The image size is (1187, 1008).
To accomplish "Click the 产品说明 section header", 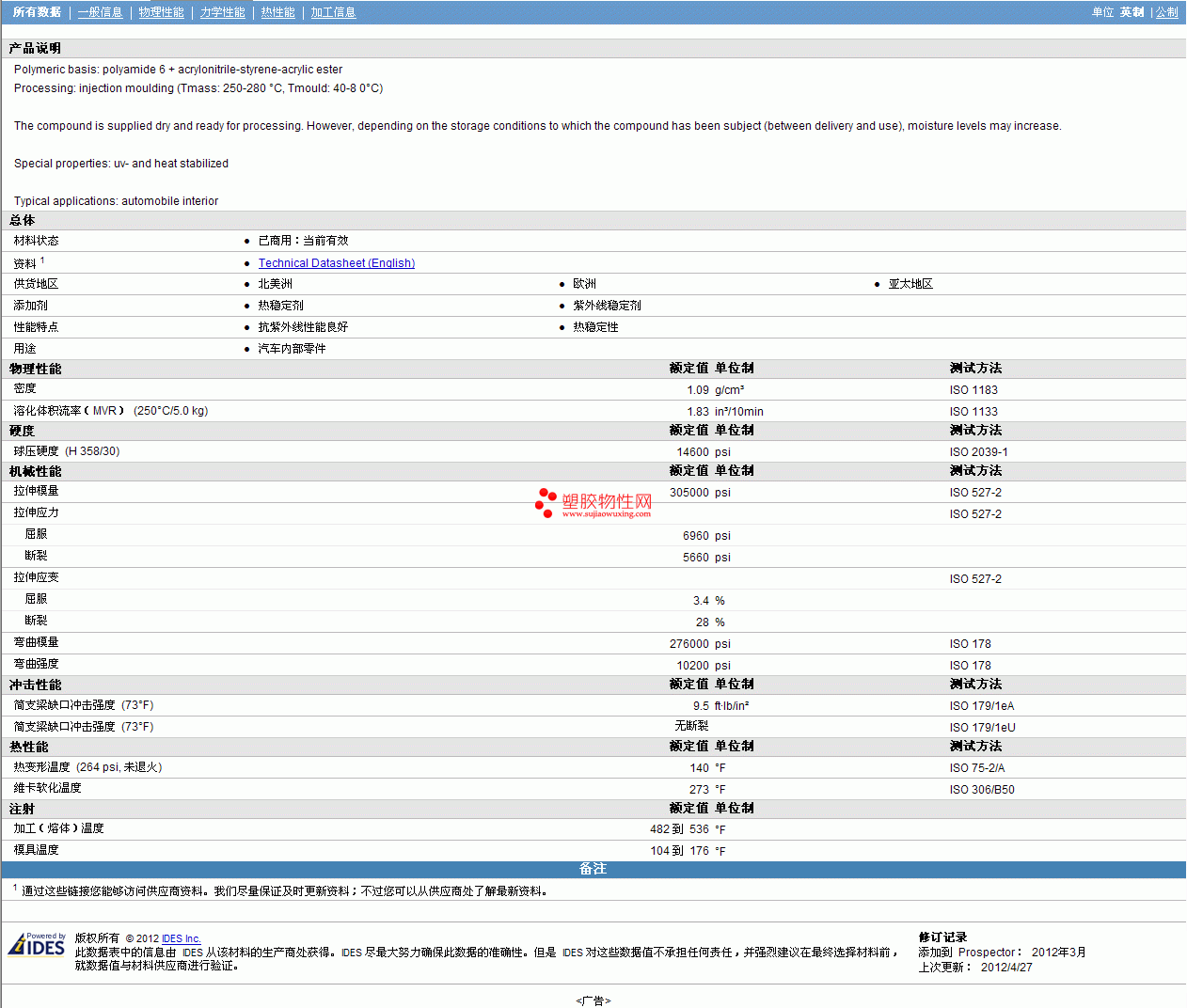I will [x=35, y=48].
